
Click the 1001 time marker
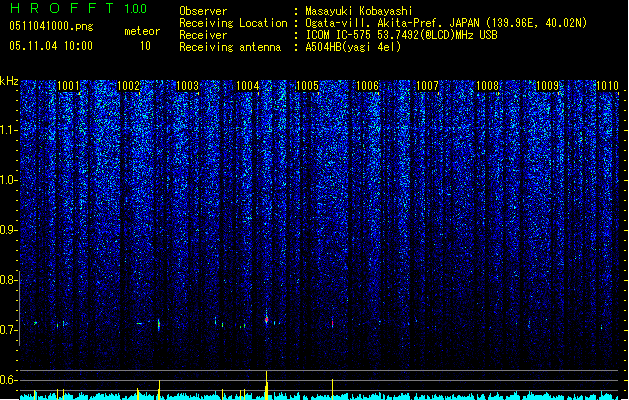(69, 85)
